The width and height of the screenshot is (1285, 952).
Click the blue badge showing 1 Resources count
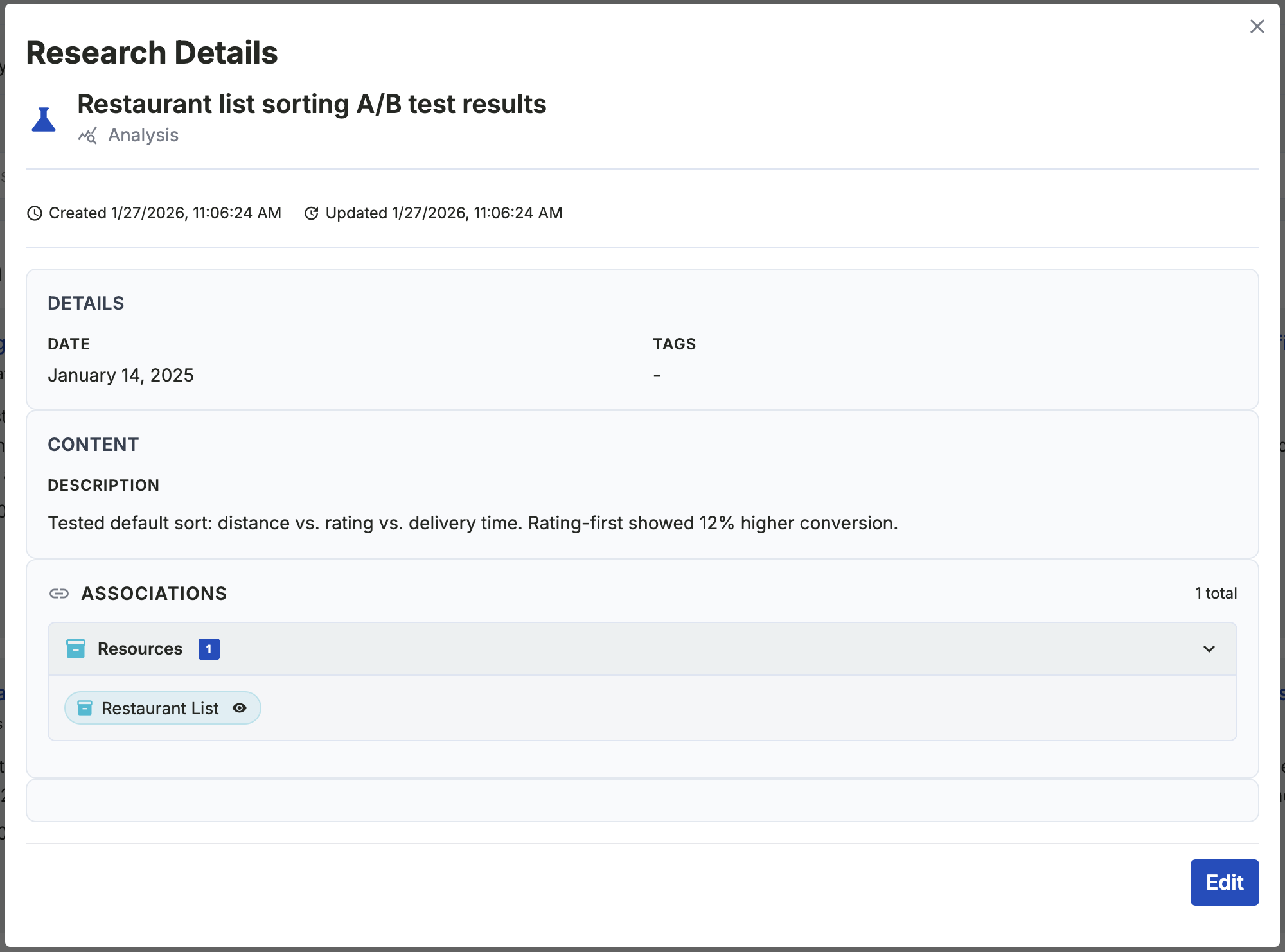[208, 649]
